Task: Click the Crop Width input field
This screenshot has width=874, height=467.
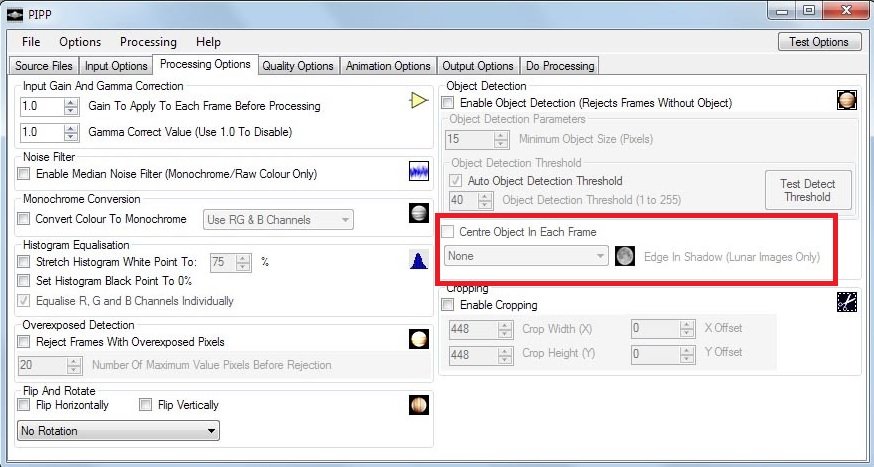Action: pyautogui.click(x=473, y=329)
